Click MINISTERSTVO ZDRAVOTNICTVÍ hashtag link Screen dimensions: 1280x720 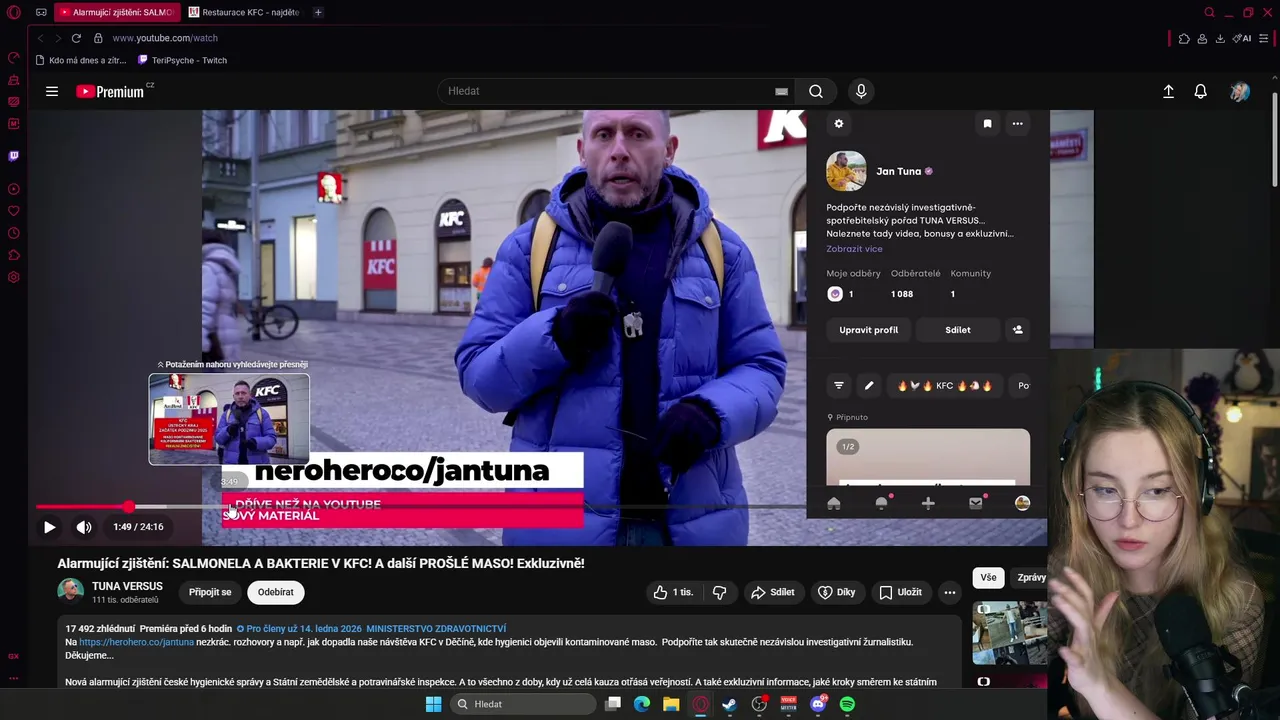(x=436, y=629)
